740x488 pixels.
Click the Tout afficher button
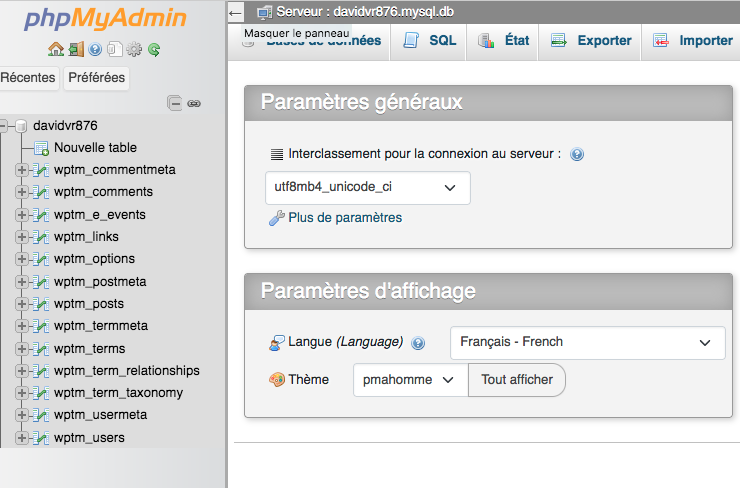[x=517, y=380]
